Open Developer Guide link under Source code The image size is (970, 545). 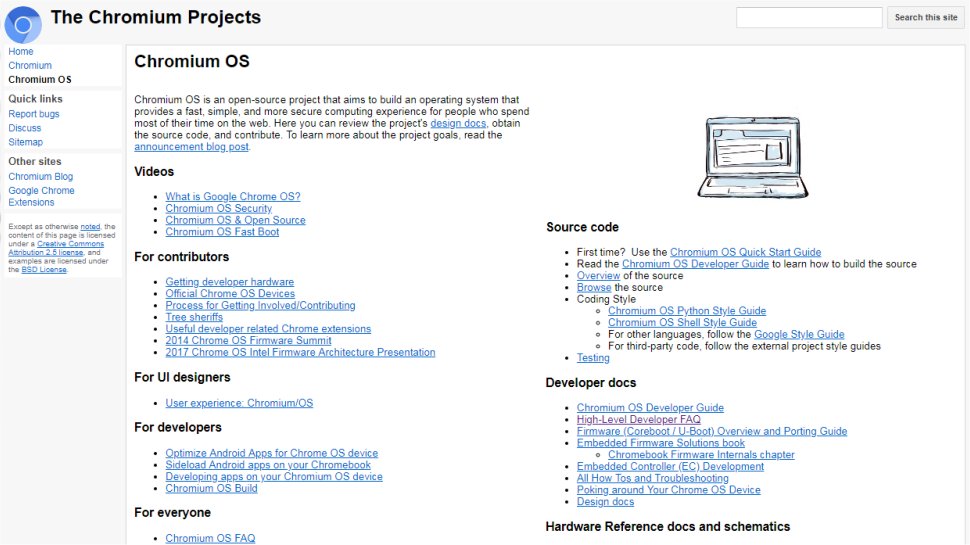tap(695, 264)
